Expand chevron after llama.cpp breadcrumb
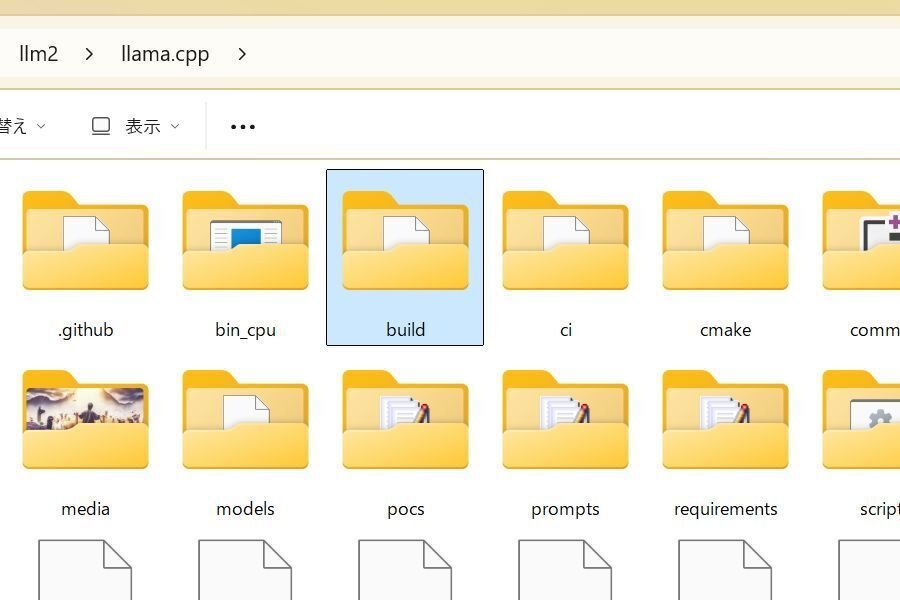Image resolution: width=900 pixels, height=600 pixels. pyautogui.click(x=242, y=55)
